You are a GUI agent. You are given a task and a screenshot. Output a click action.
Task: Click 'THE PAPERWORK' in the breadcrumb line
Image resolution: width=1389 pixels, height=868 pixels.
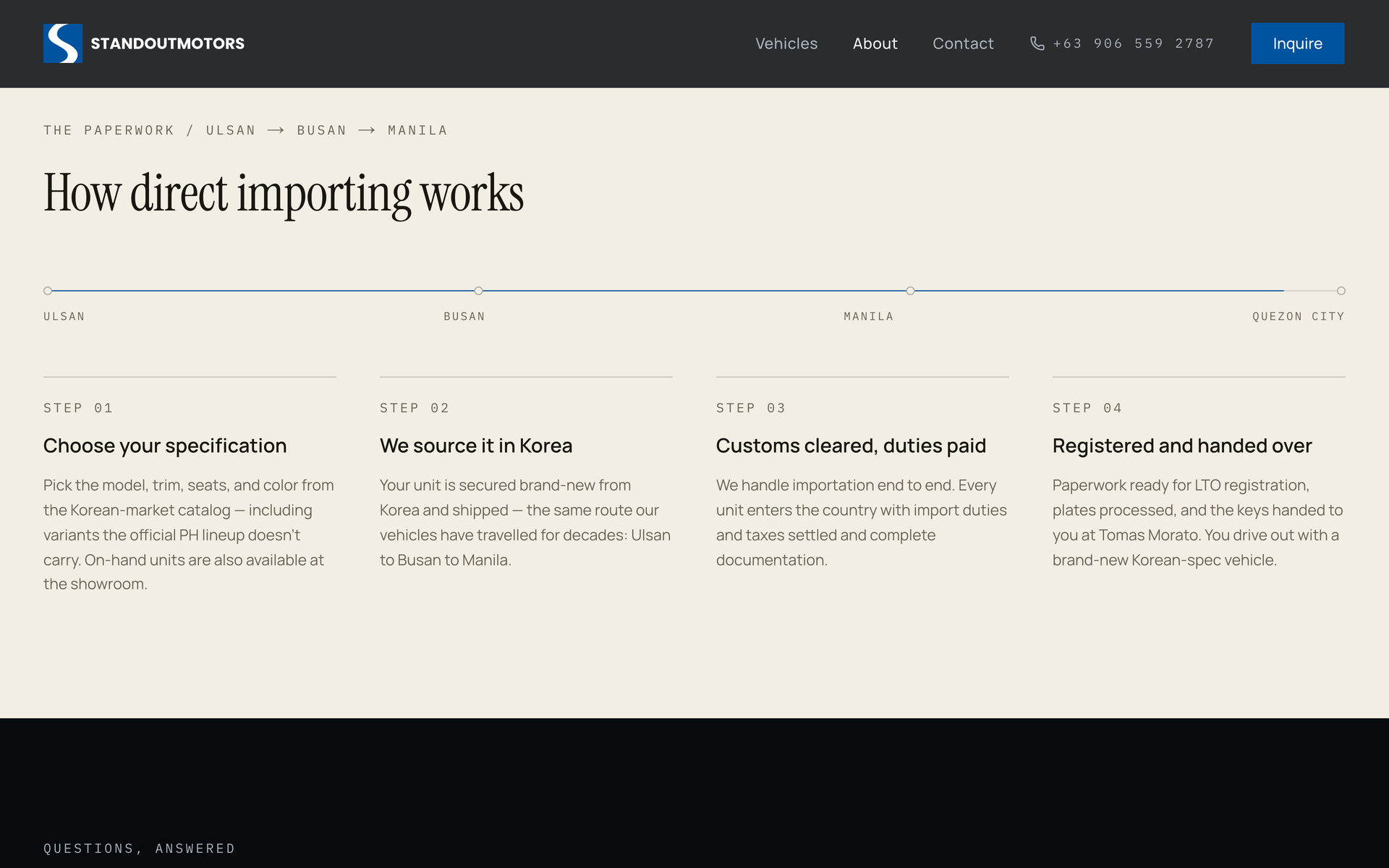(109, 130)
